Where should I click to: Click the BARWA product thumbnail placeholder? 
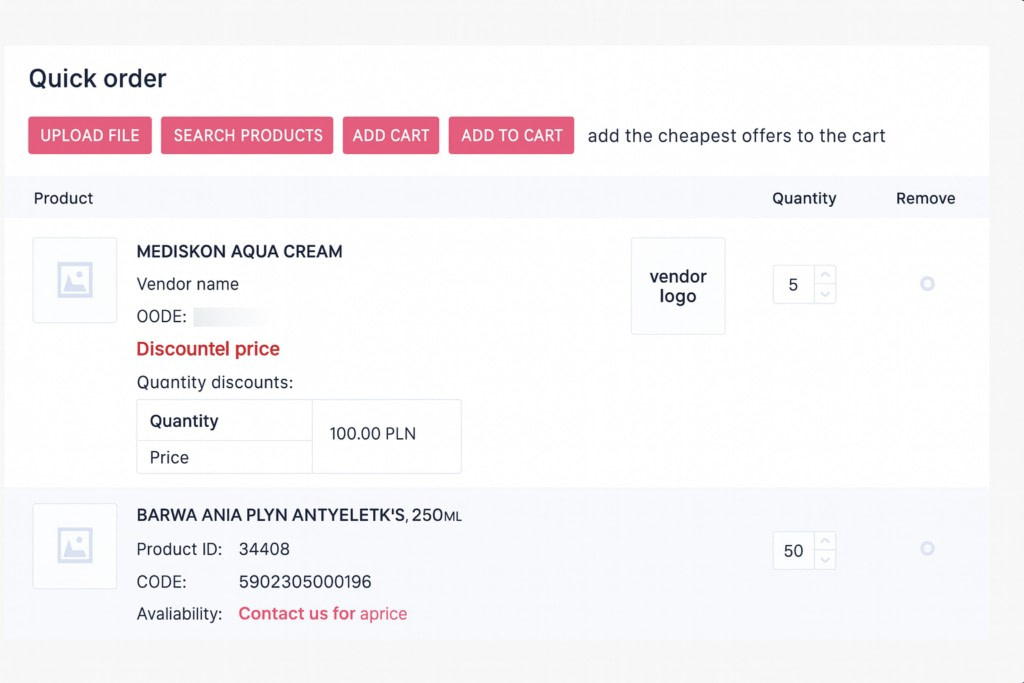tap(74, 546)
